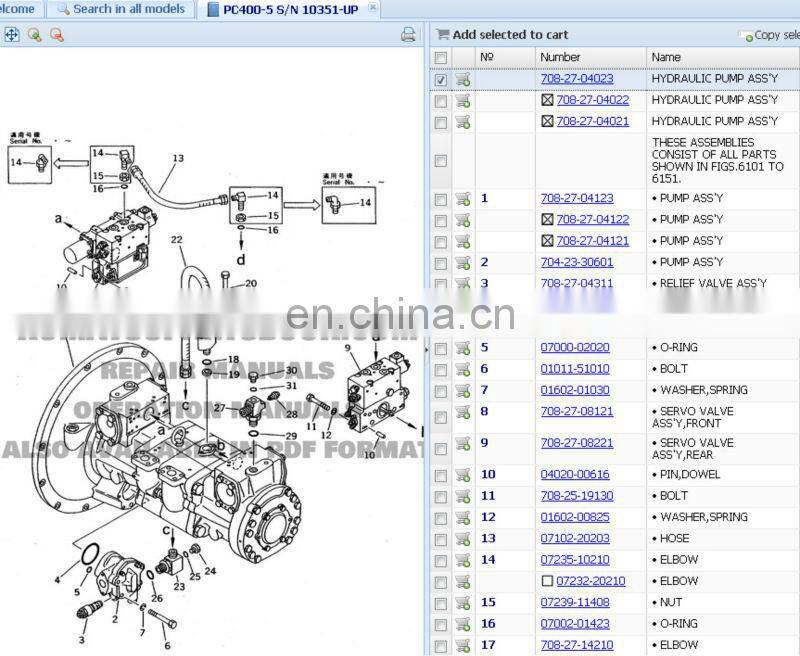
Task: Click cart icon for PIN,DOWEL row
Action: [463, 475]
